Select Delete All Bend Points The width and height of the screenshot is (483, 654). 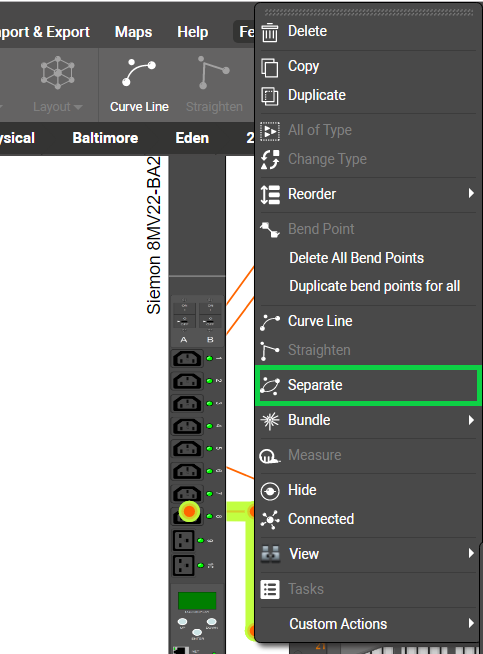point(357,258)
